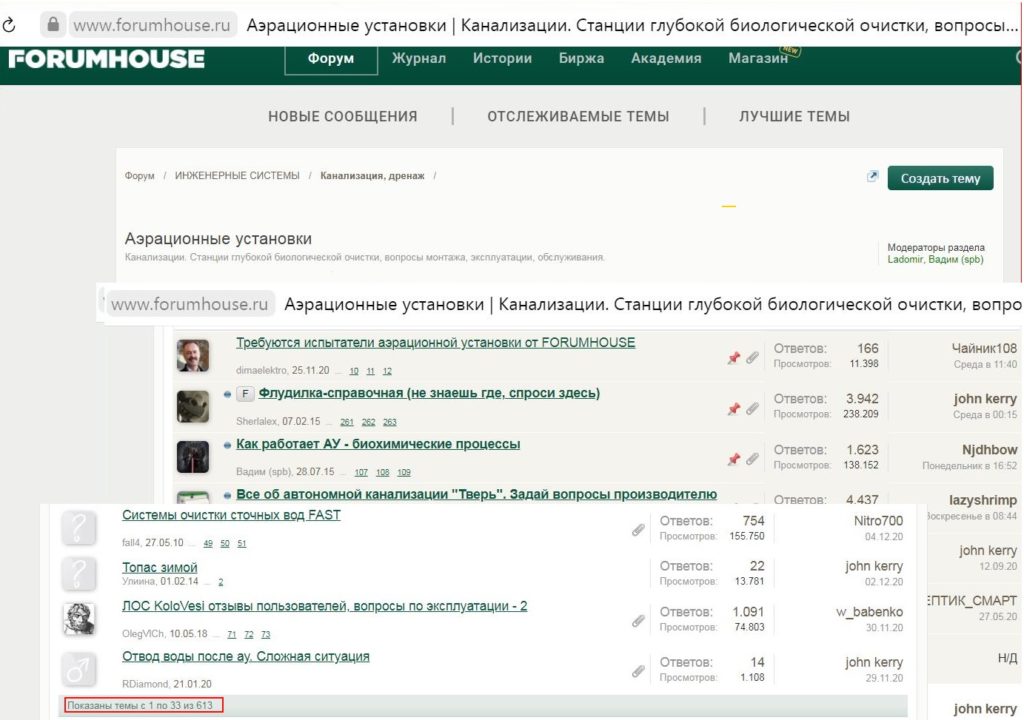Click the padlock site security icon

click(x=53, y=25)
